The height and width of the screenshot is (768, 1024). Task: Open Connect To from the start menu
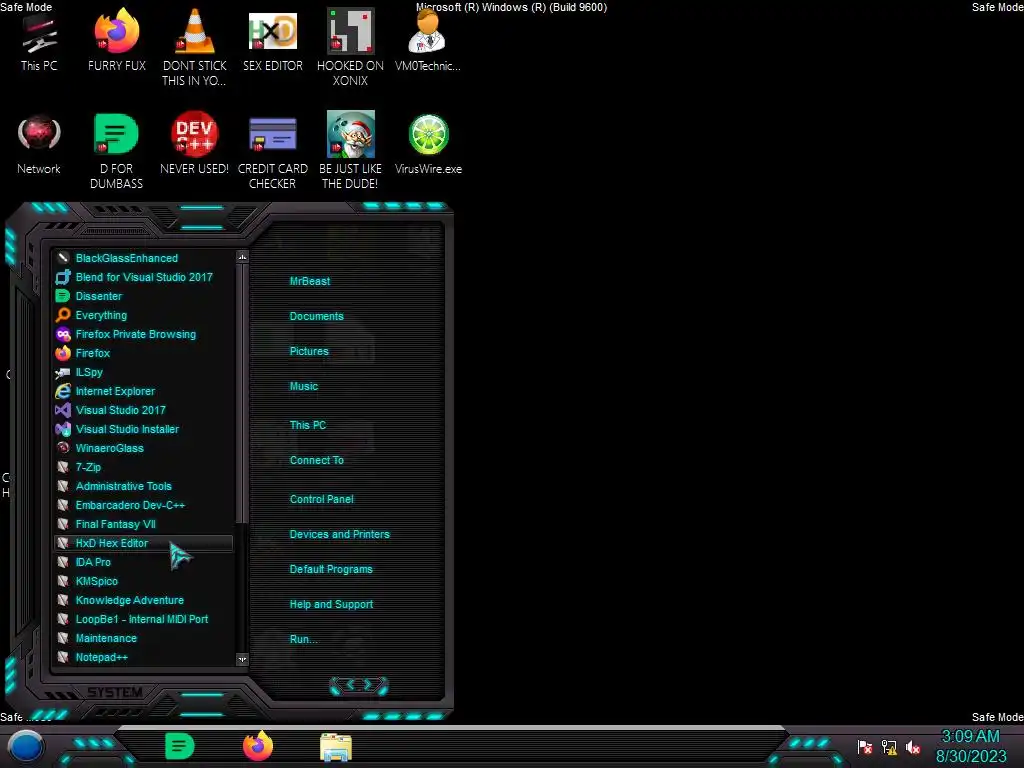click(x=316, y=460)
